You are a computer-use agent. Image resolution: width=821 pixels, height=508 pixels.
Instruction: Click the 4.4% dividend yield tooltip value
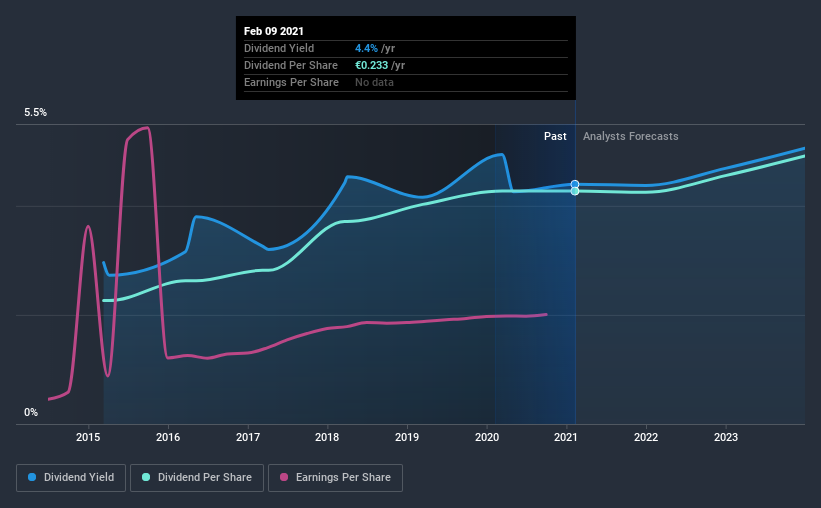tap(366, 48)
